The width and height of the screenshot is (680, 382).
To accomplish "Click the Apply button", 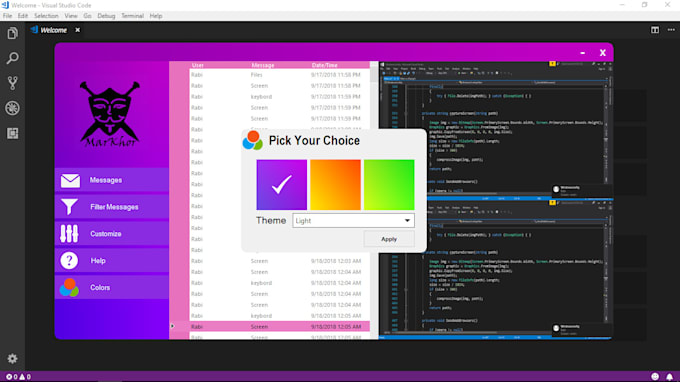I will tap(389, 239).
